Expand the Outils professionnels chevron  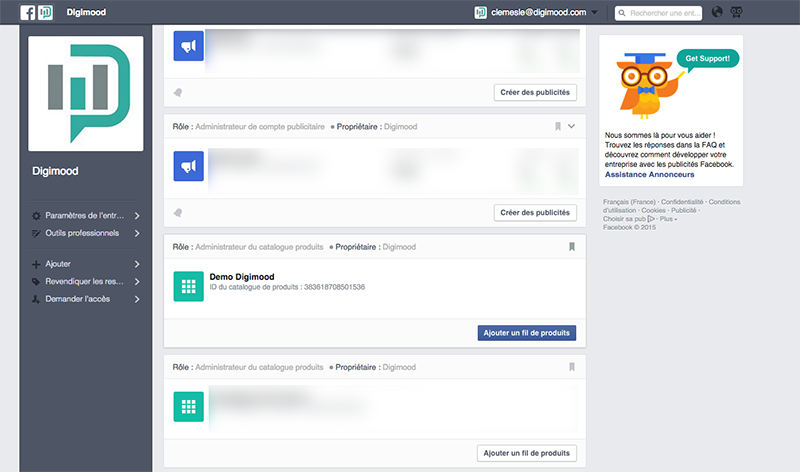137,233
